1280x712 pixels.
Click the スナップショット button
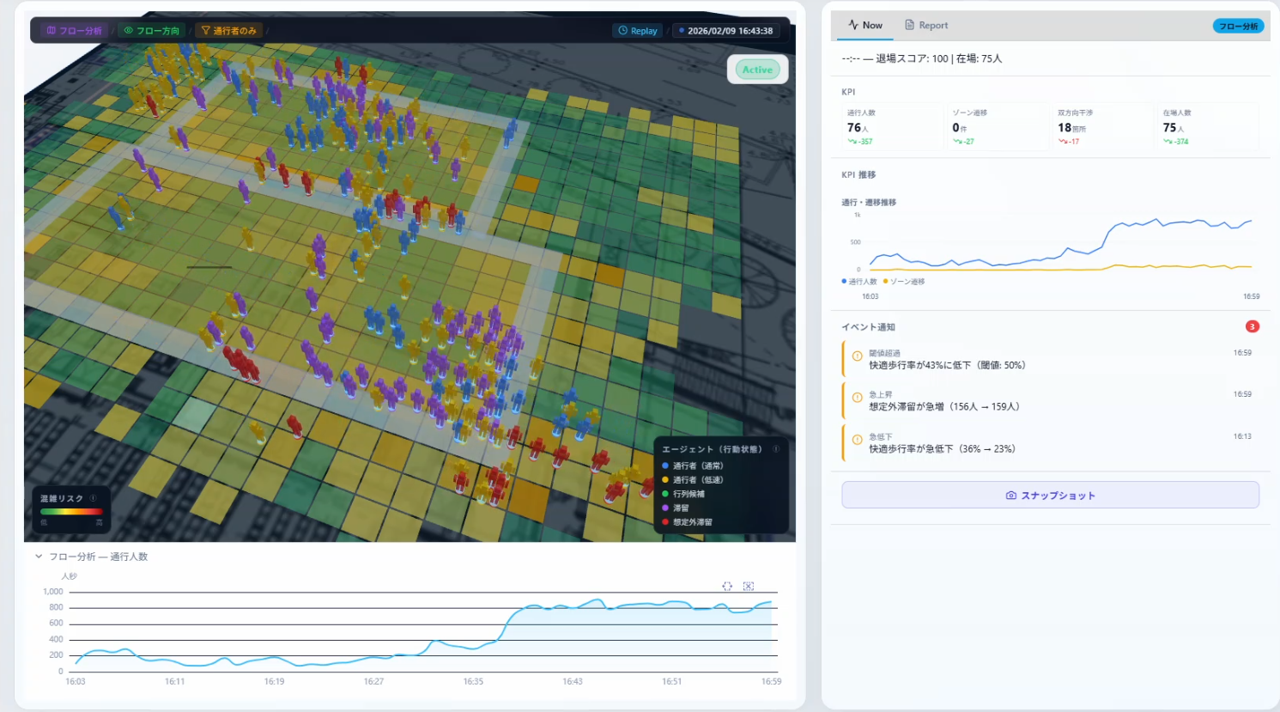[1050, 495]
